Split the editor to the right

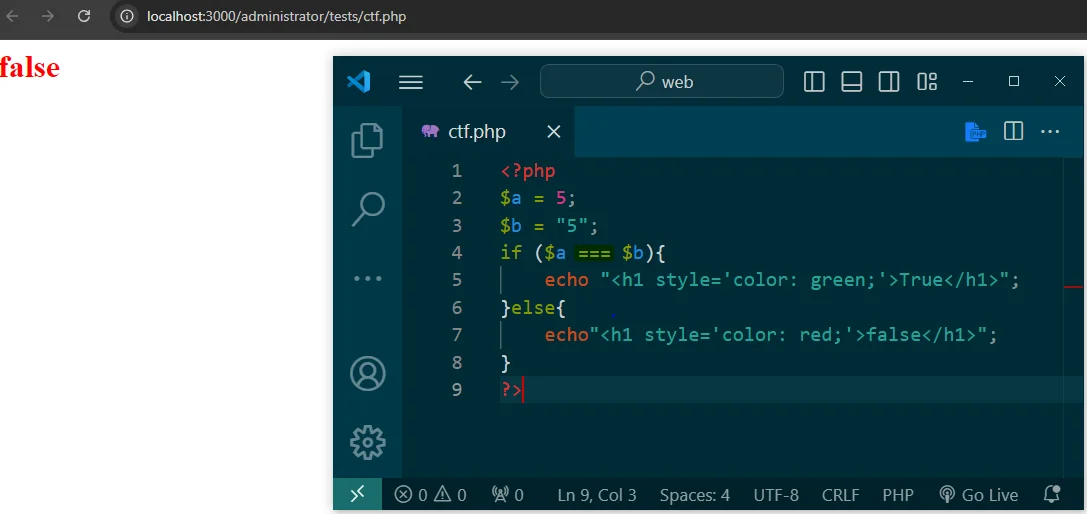tap(1014, 131)
